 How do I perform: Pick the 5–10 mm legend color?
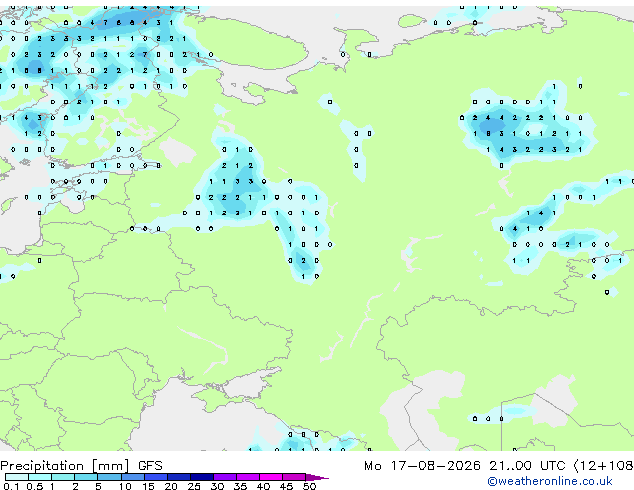109,477
